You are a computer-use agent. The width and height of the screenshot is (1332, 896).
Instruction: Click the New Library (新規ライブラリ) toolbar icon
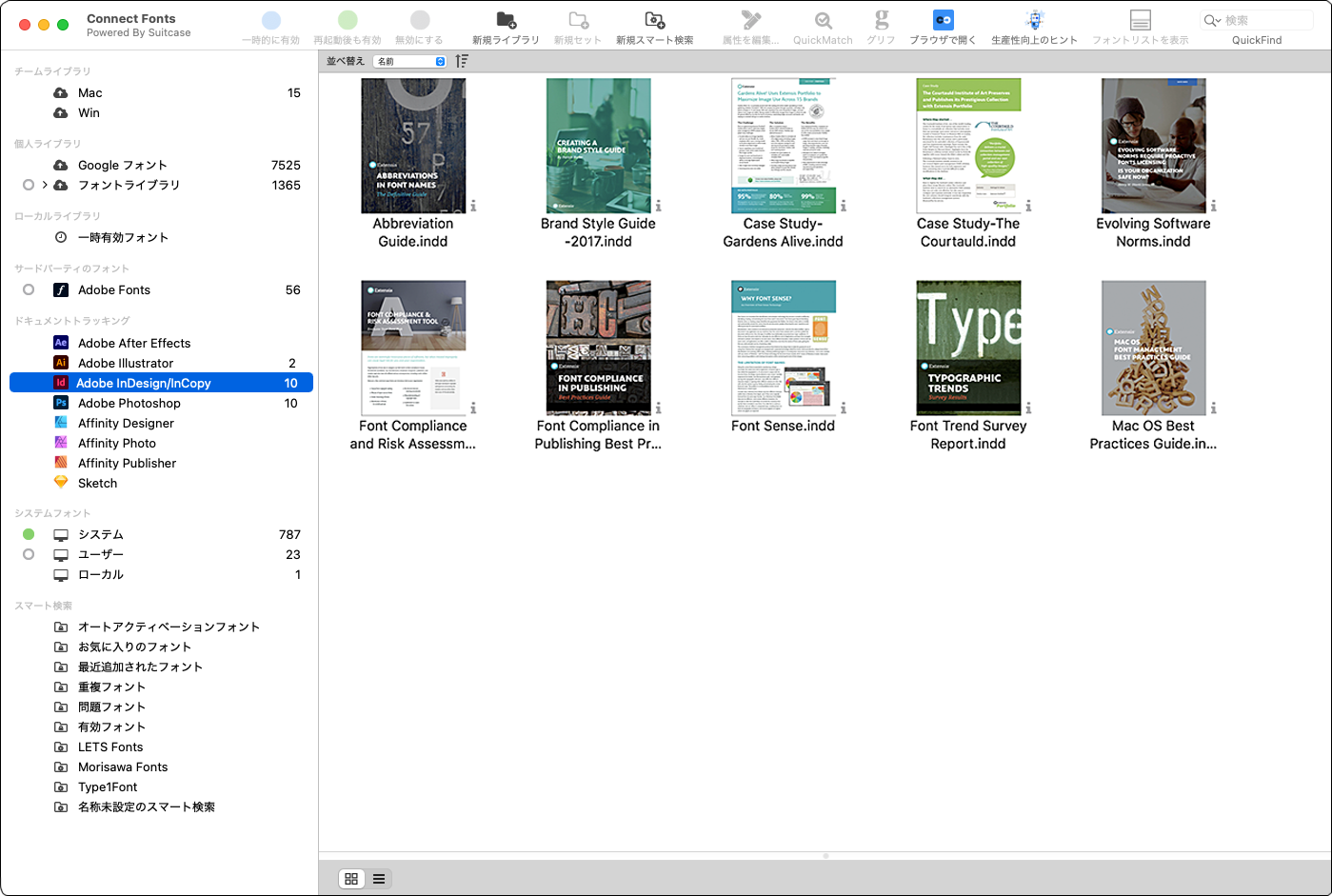[506, 20]
